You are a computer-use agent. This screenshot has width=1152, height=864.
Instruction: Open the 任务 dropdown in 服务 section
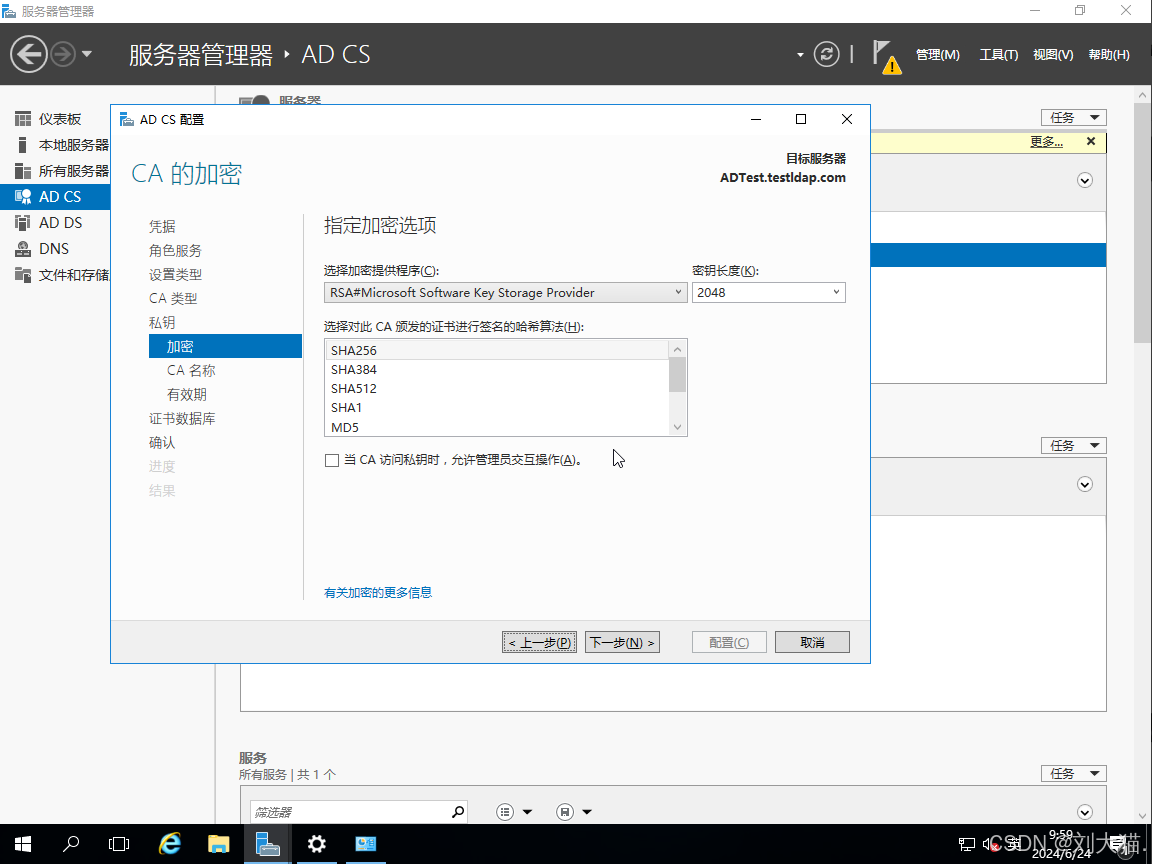1073,774
